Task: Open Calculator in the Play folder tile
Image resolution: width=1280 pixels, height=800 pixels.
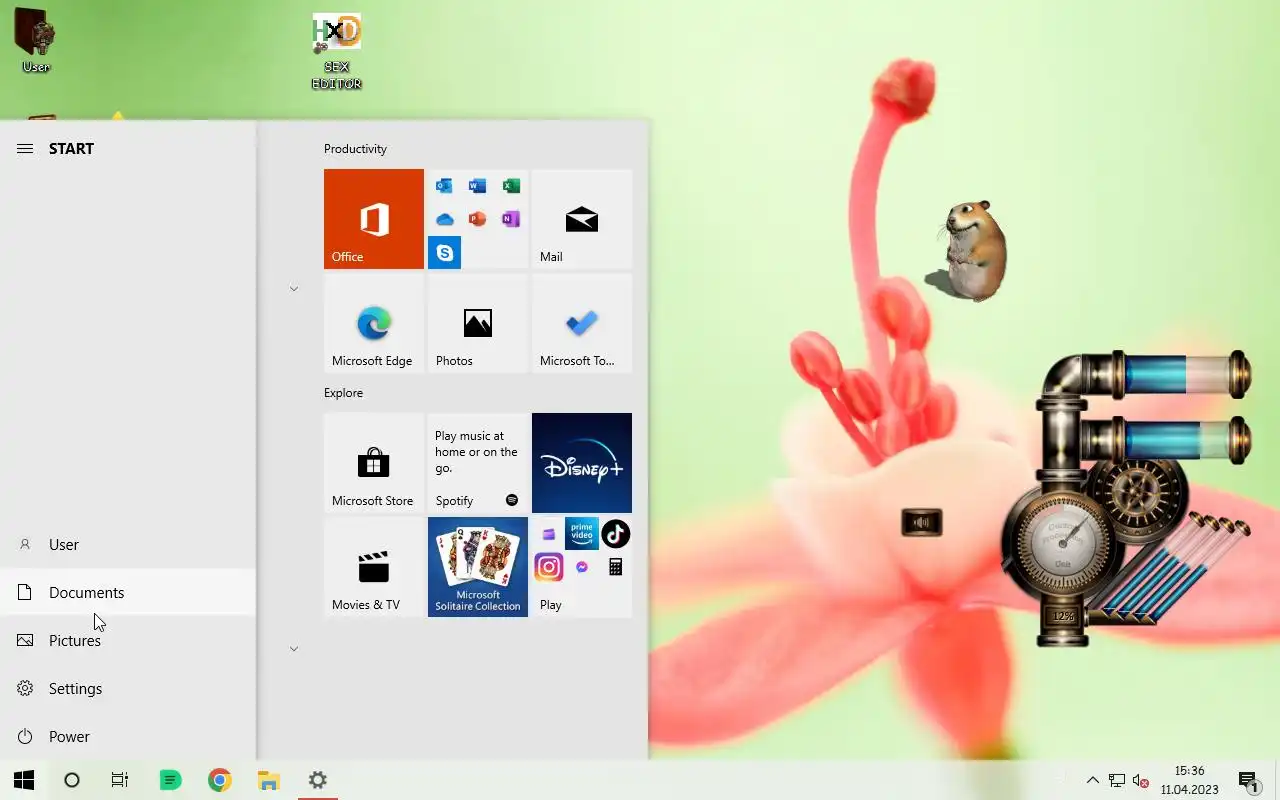Action: pos(615,567)
